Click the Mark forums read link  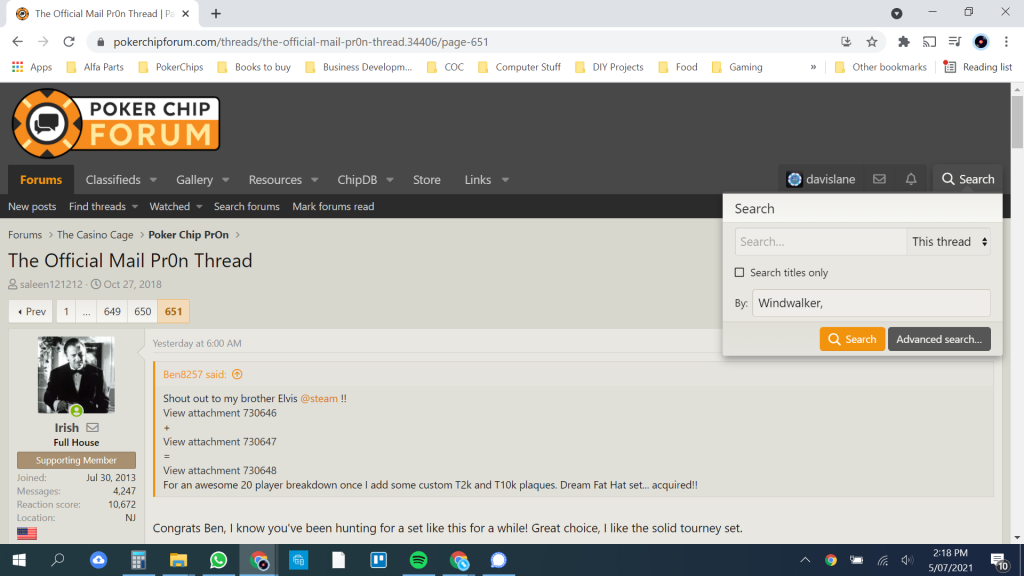tap(333, 207)
